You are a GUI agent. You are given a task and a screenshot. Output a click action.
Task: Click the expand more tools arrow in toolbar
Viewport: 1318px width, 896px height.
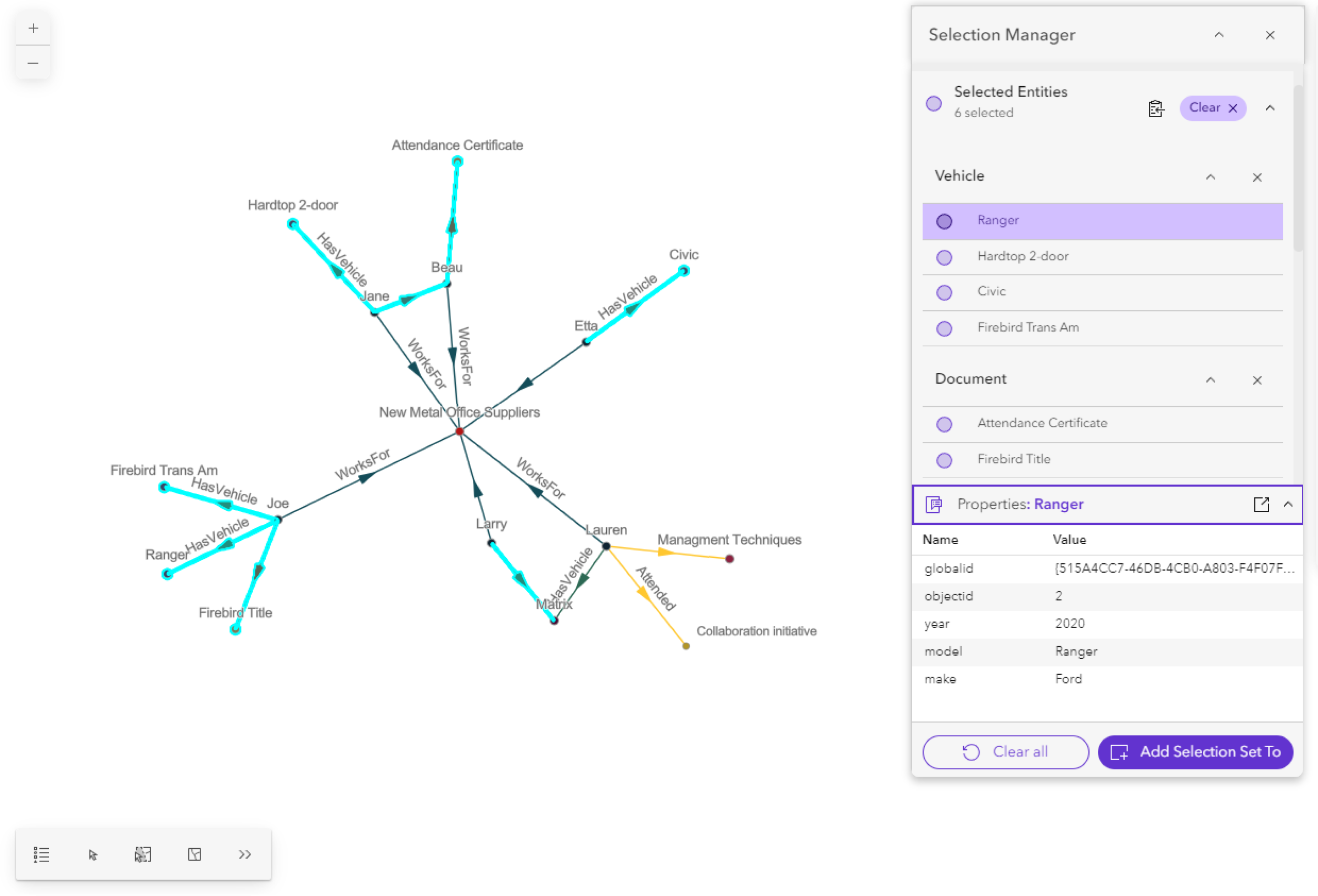[245, 854]
